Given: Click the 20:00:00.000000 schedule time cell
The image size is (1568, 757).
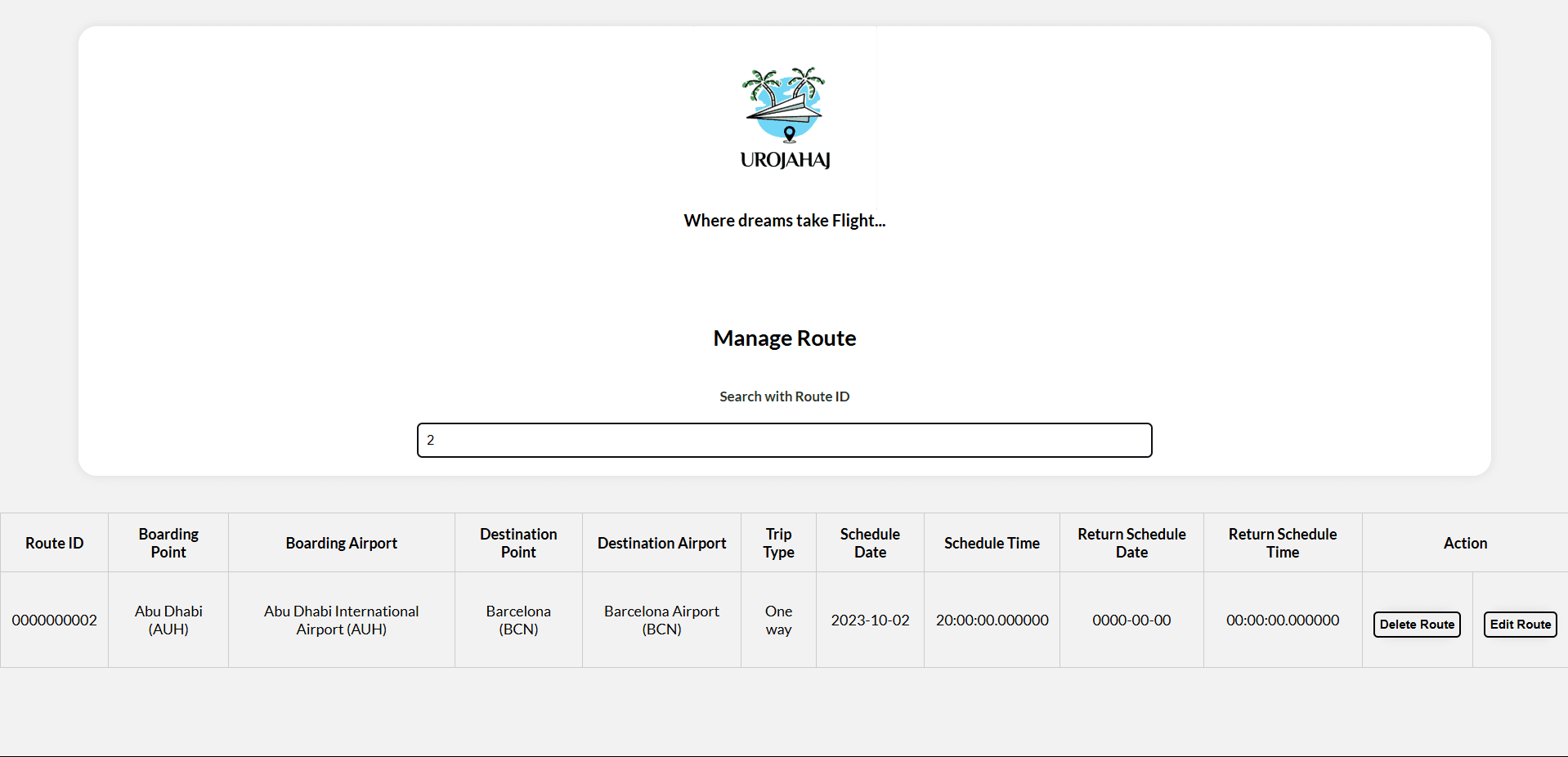Looking at the screenshot, I should pyautogui.click(x=992, y=620).
